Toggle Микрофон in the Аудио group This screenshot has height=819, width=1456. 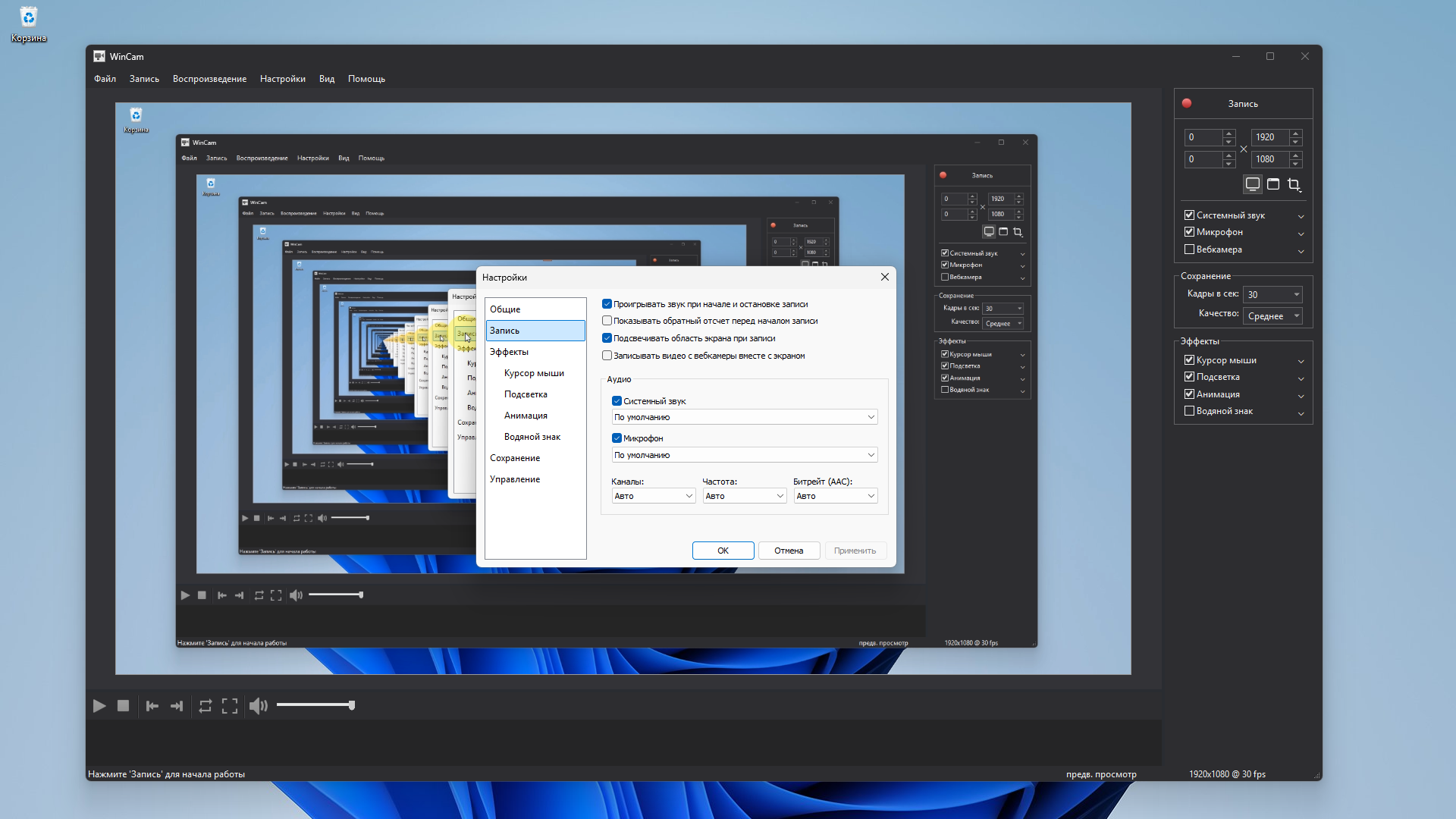[617, 438]
